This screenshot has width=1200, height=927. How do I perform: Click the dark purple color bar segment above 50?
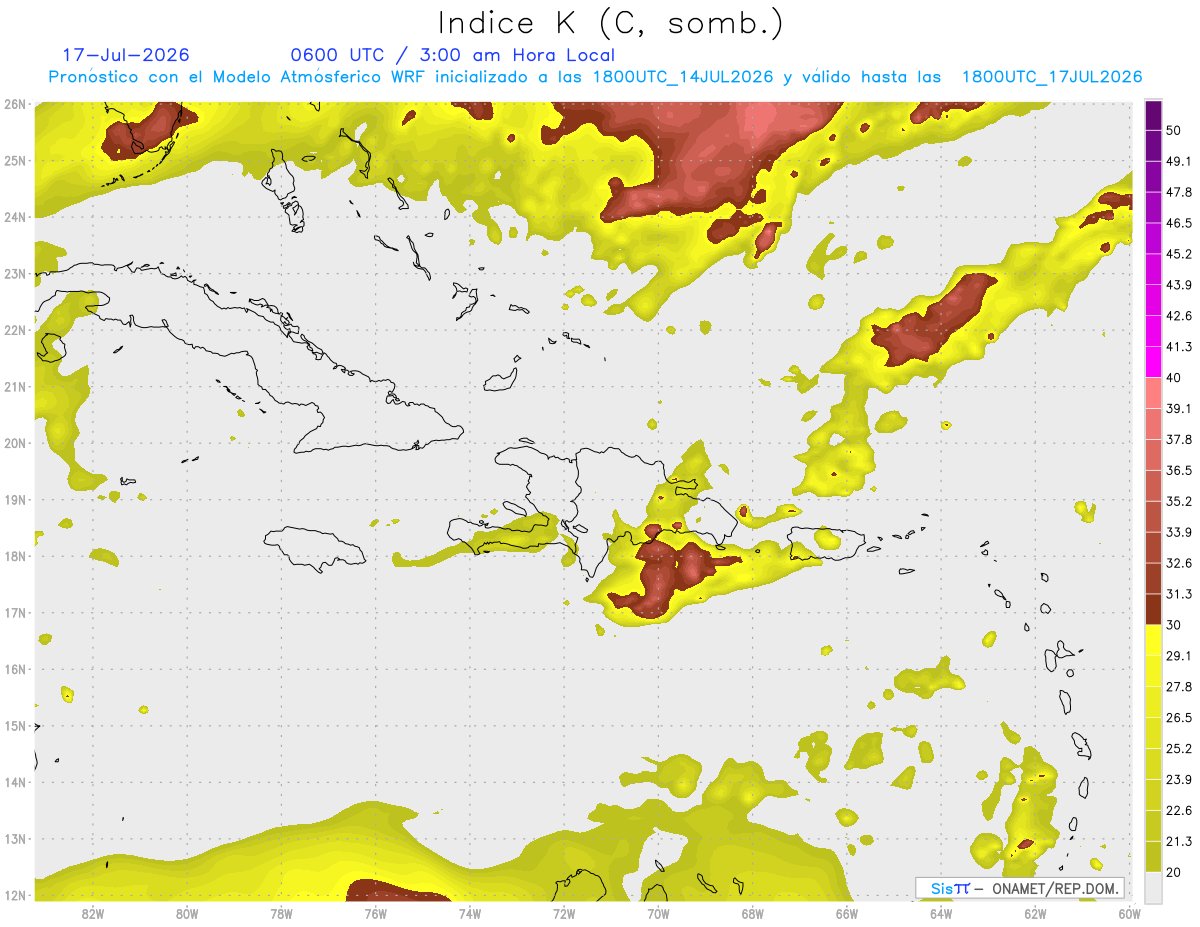[1153, 115]
